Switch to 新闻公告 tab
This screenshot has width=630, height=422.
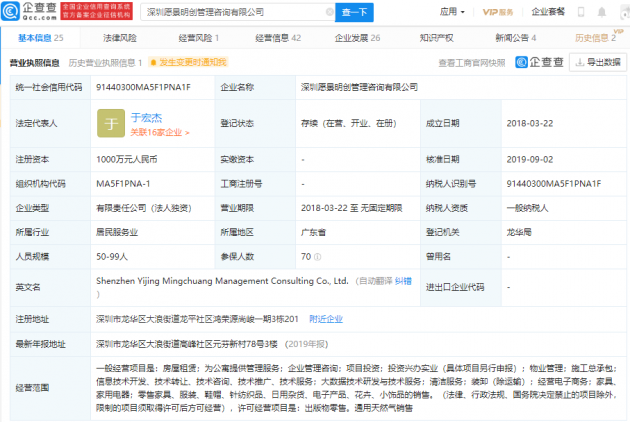coord(515,38)
